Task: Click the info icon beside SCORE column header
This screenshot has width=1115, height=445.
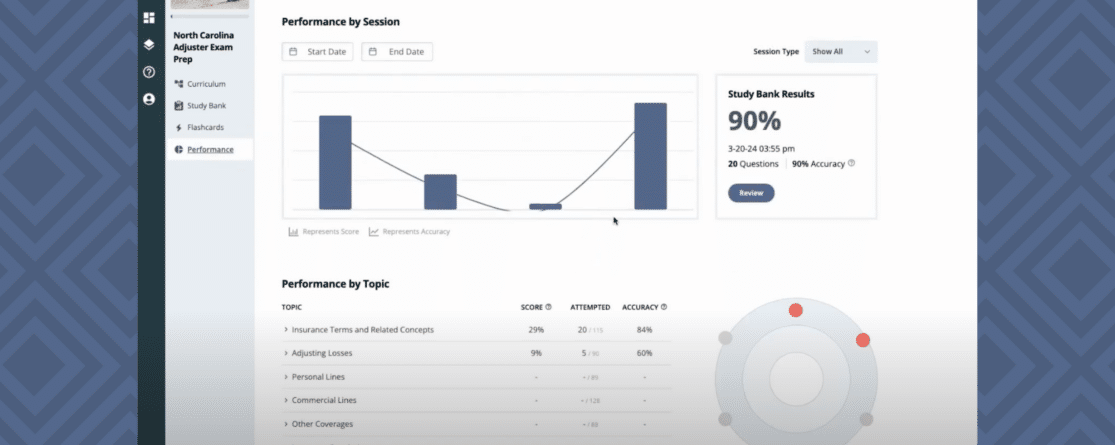Action: coord(548,307)
